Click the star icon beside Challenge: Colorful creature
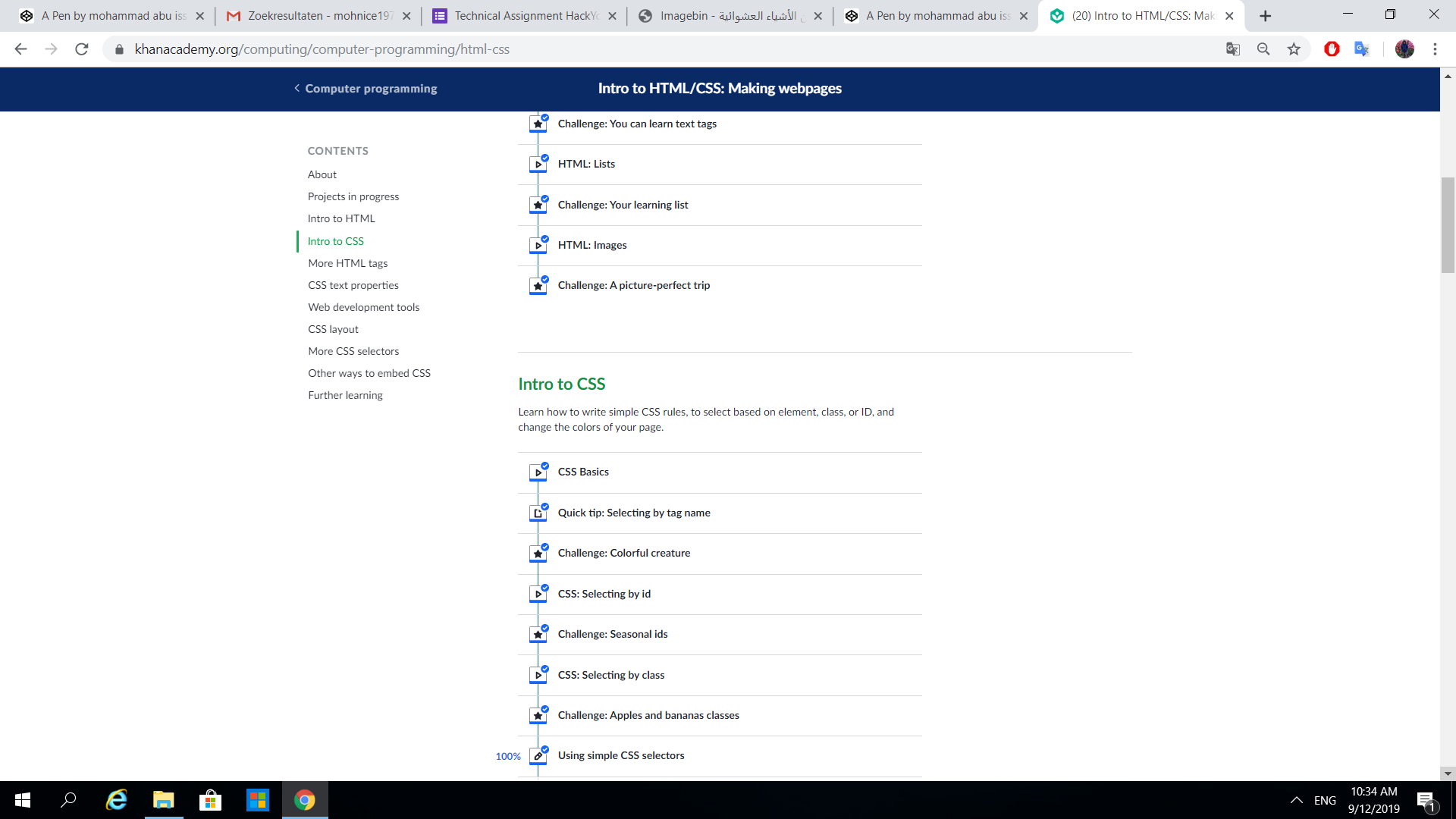 [538, 554]
